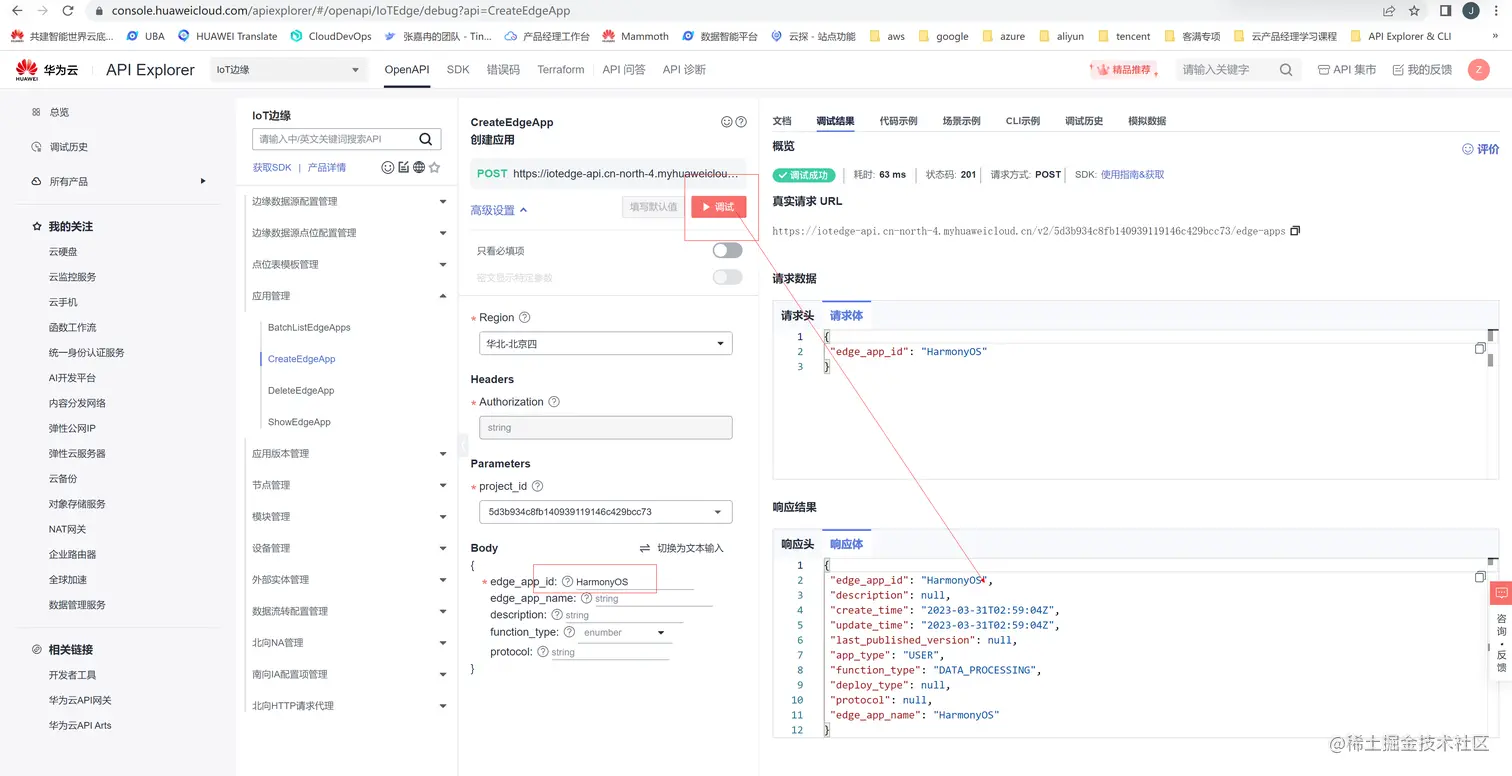Image resolution: width=1512 pixels, height=776 pixels.
Task: Open 云硬盘 in 我的关注 list
Action: click(63, 252)
